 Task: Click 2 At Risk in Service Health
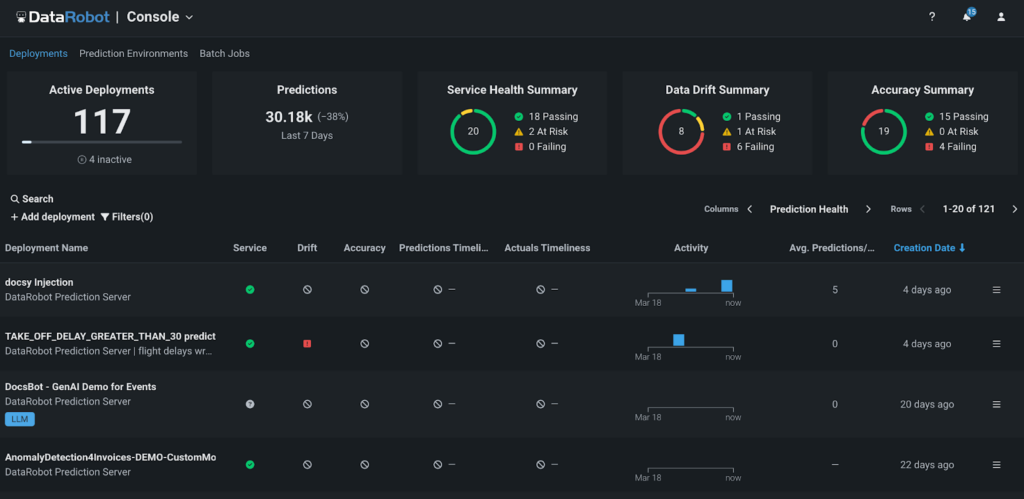point(541,132)
